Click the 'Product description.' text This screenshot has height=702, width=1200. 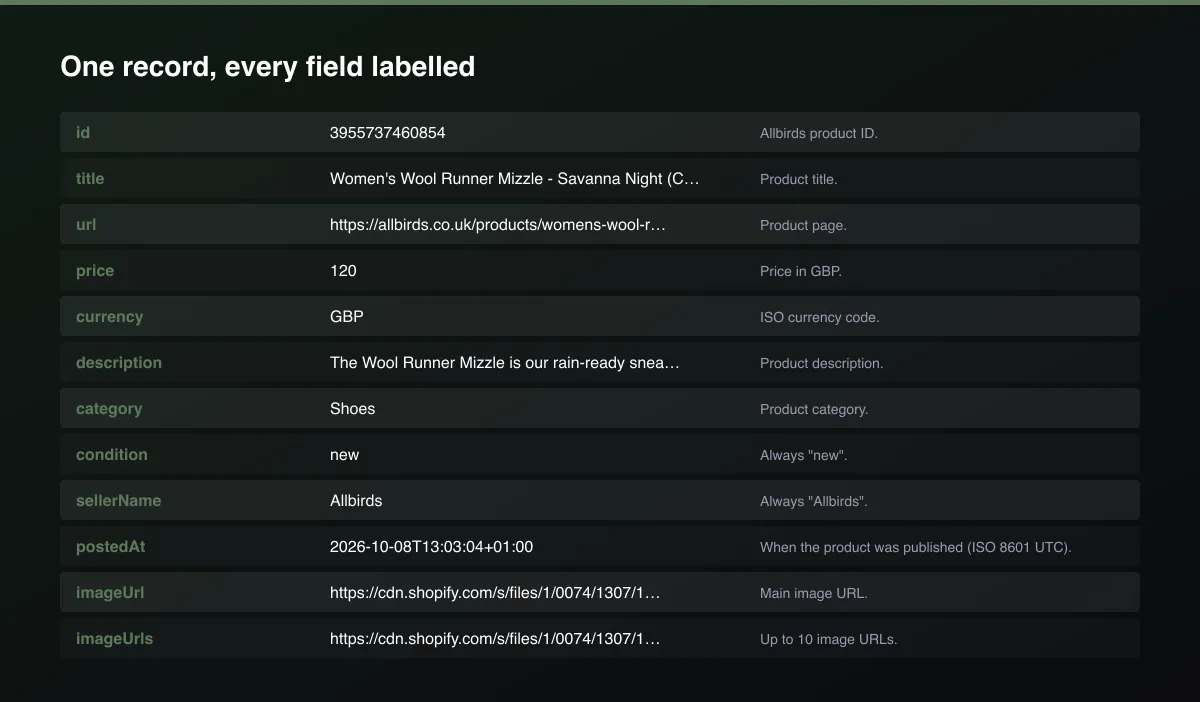[x=822, y=363]
